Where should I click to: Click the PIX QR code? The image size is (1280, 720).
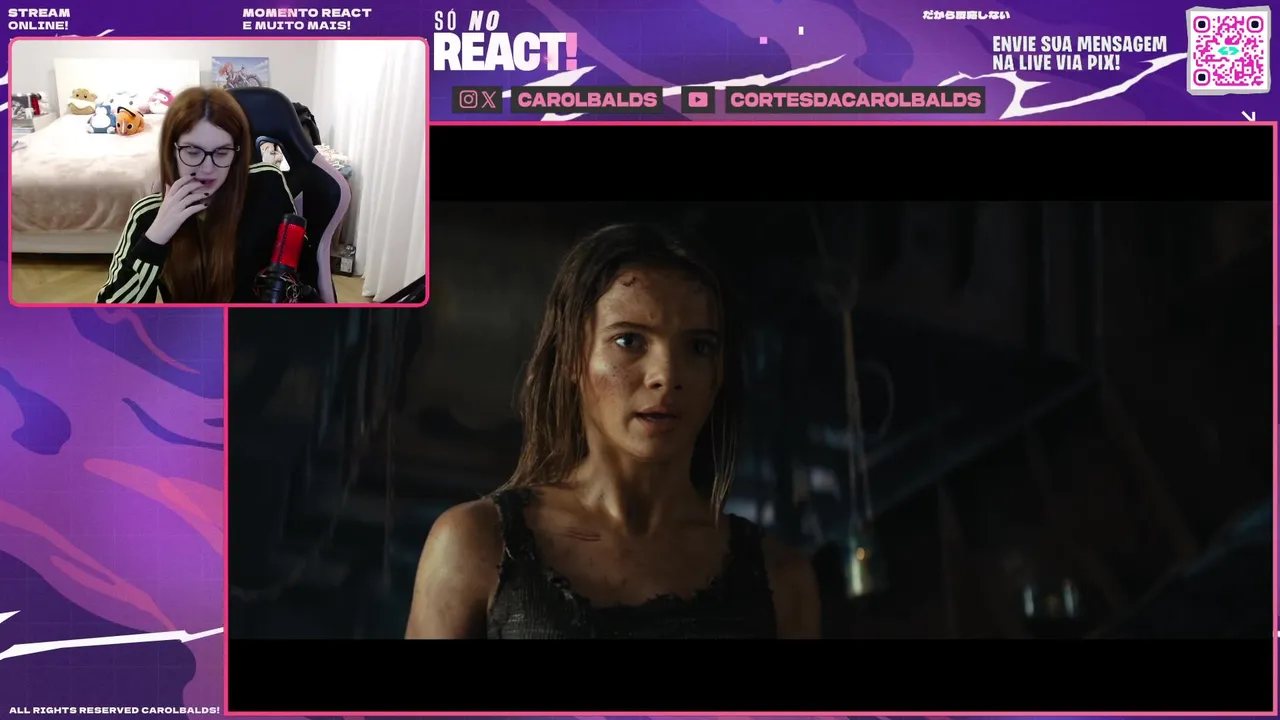[x=1228, y=50]
